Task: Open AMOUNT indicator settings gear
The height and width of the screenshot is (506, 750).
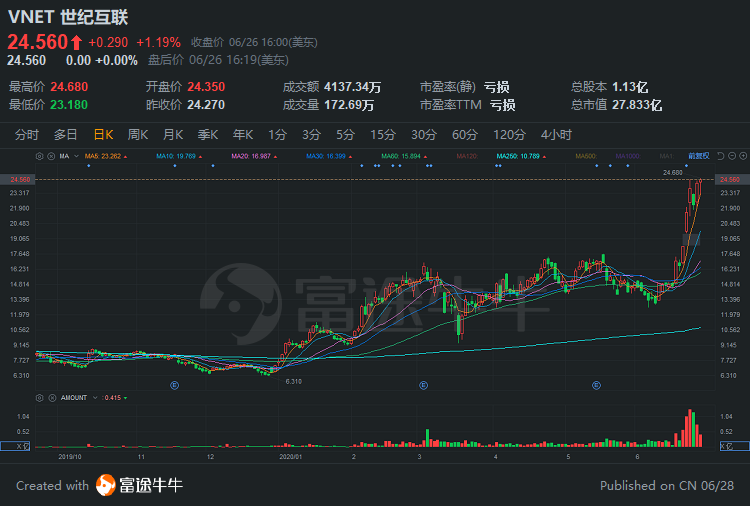Action: (x=40, y=398)
